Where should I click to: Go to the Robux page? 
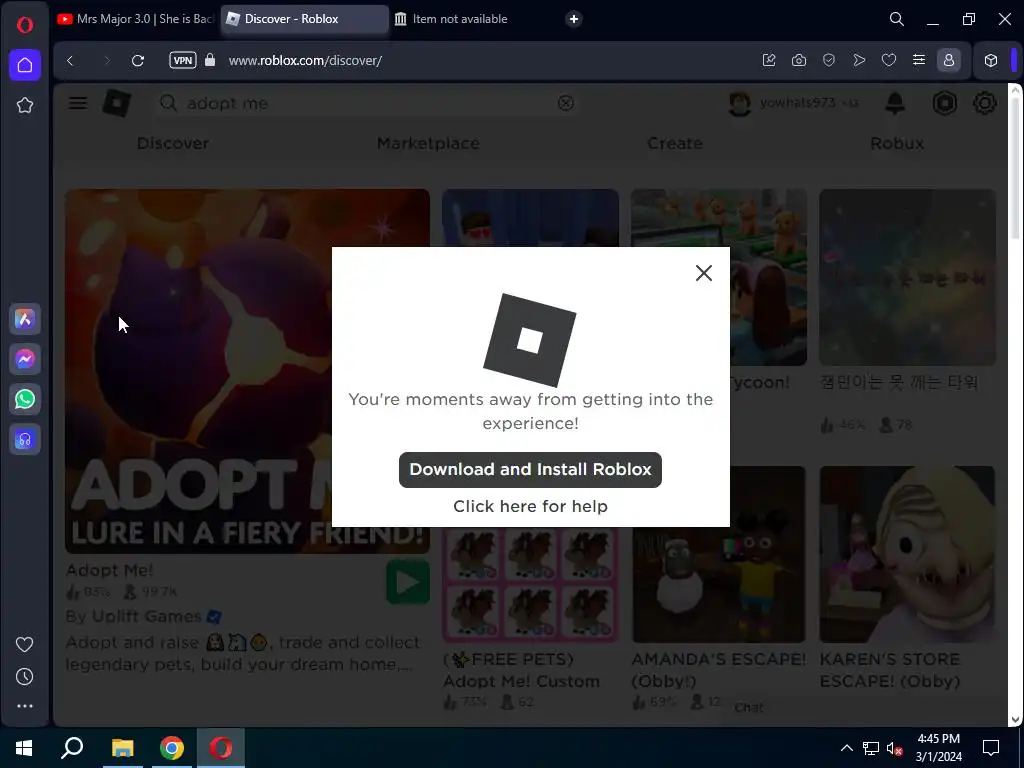pyautogui.click(x=897, y=143)
